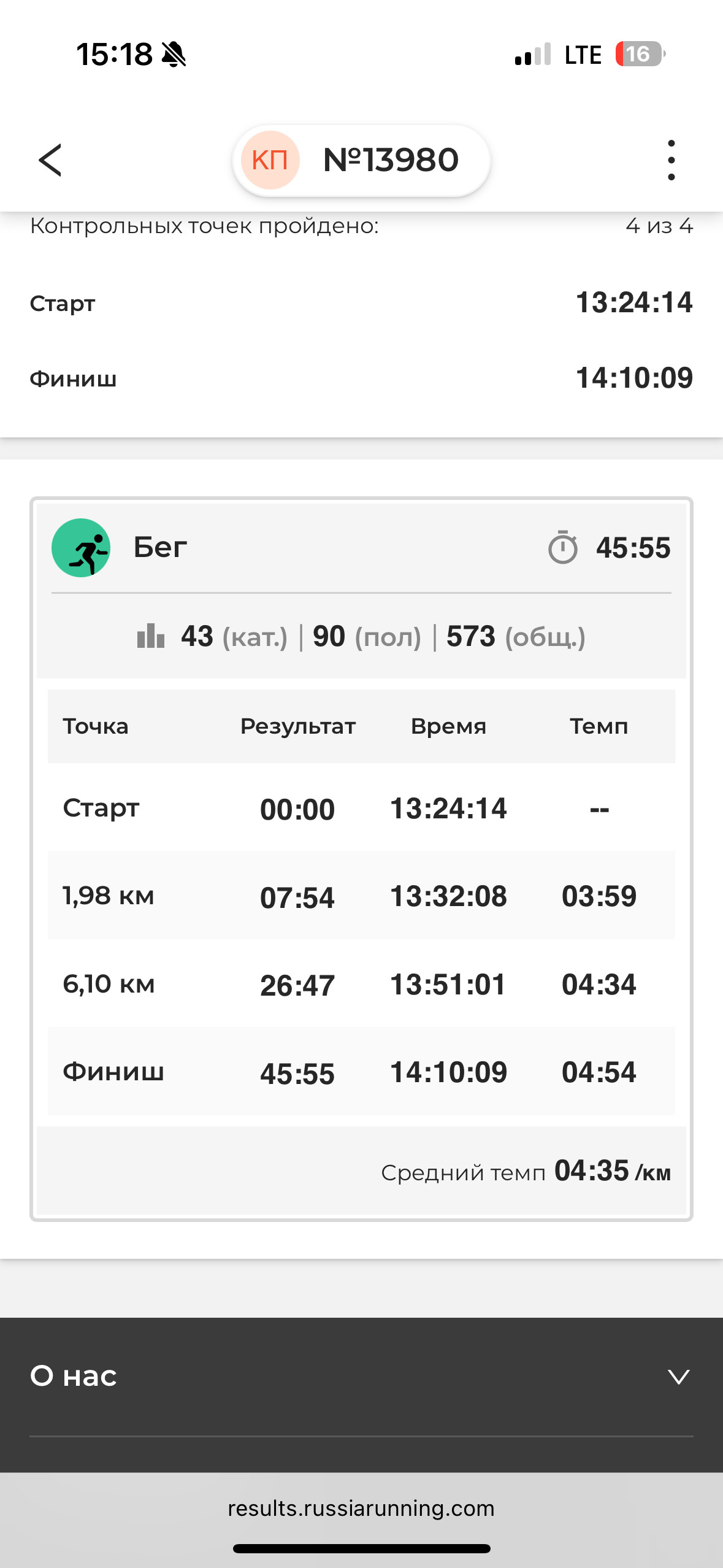The image size is (723, 1568).
Task: Tap the Темп column header
Action: (x=599, y=726)
